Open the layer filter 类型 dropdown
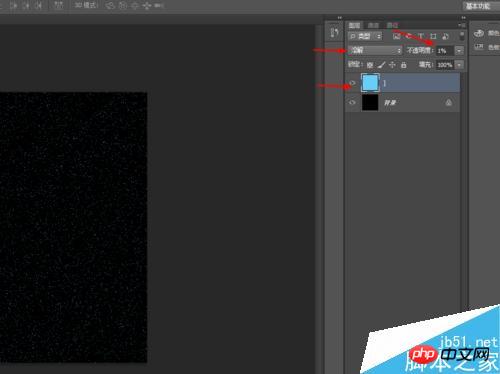The width and height of the screenshot is (500, 374). click(365, 36)
